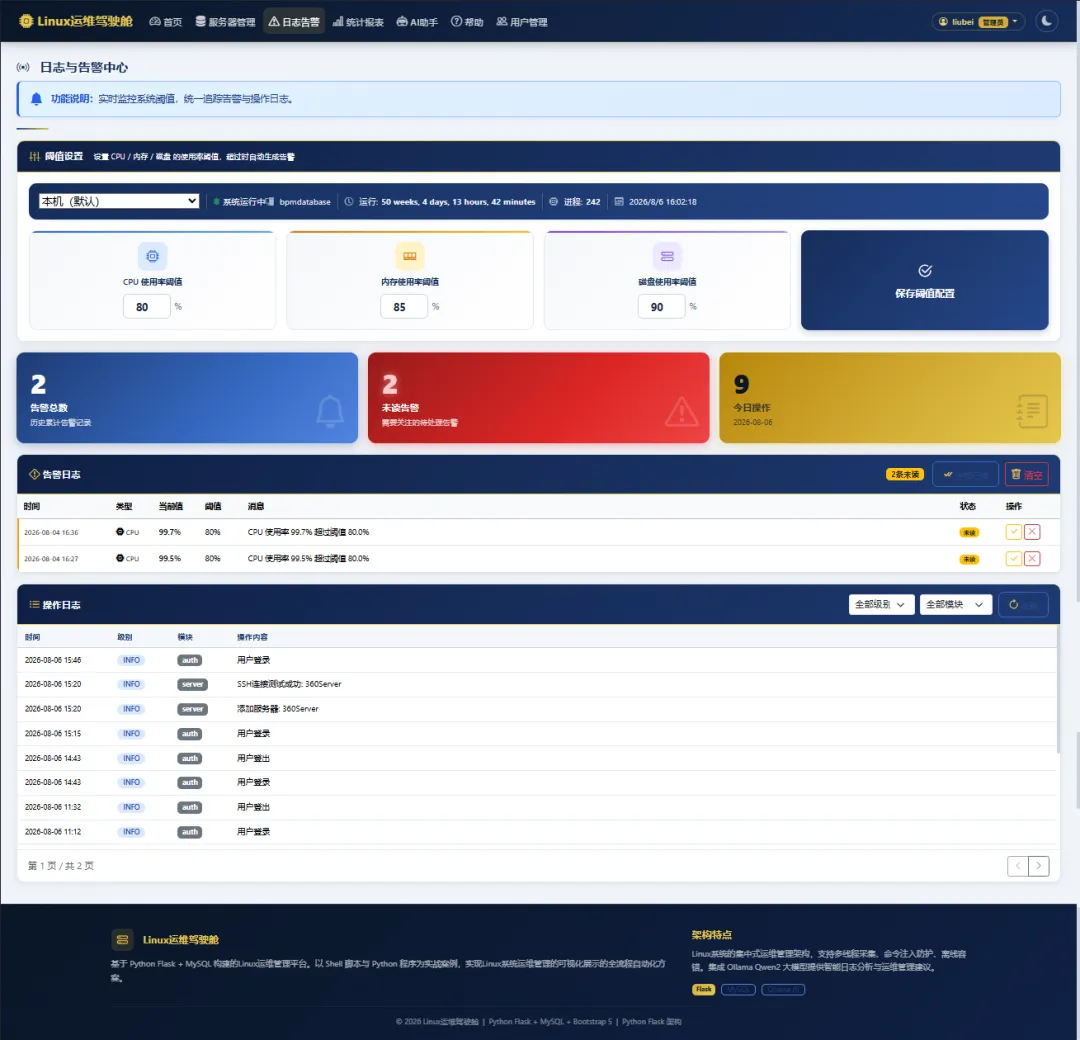This screenshot has height=1040, width=1080.
Task: Click the Flask tag in the footer
Action: (703, 989)
